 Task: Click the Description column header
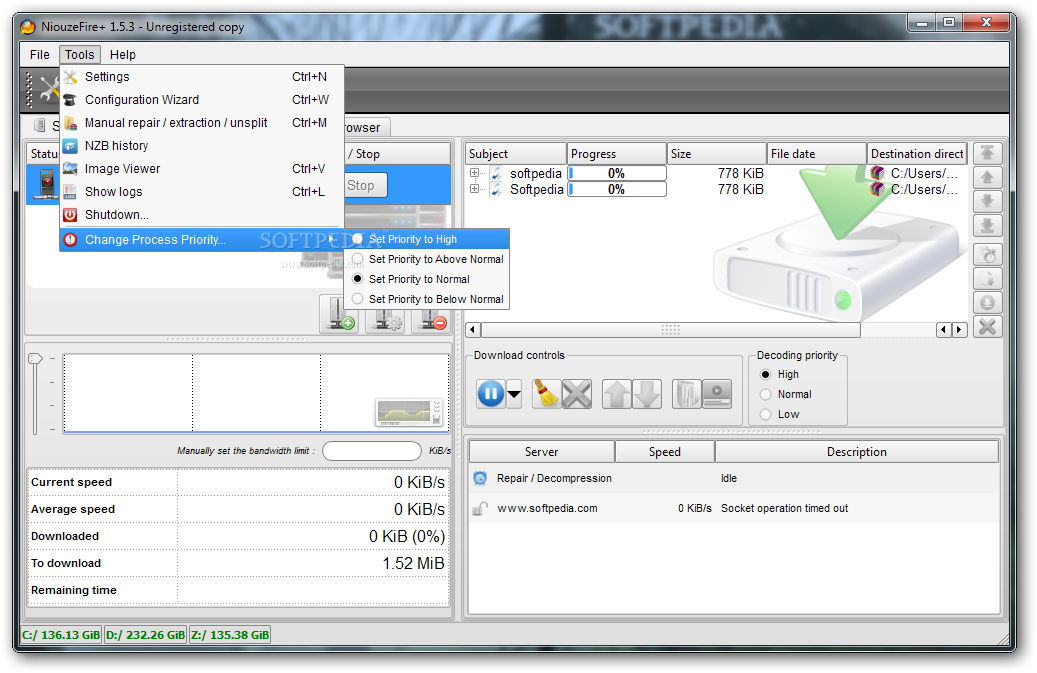tap(856, 452)
